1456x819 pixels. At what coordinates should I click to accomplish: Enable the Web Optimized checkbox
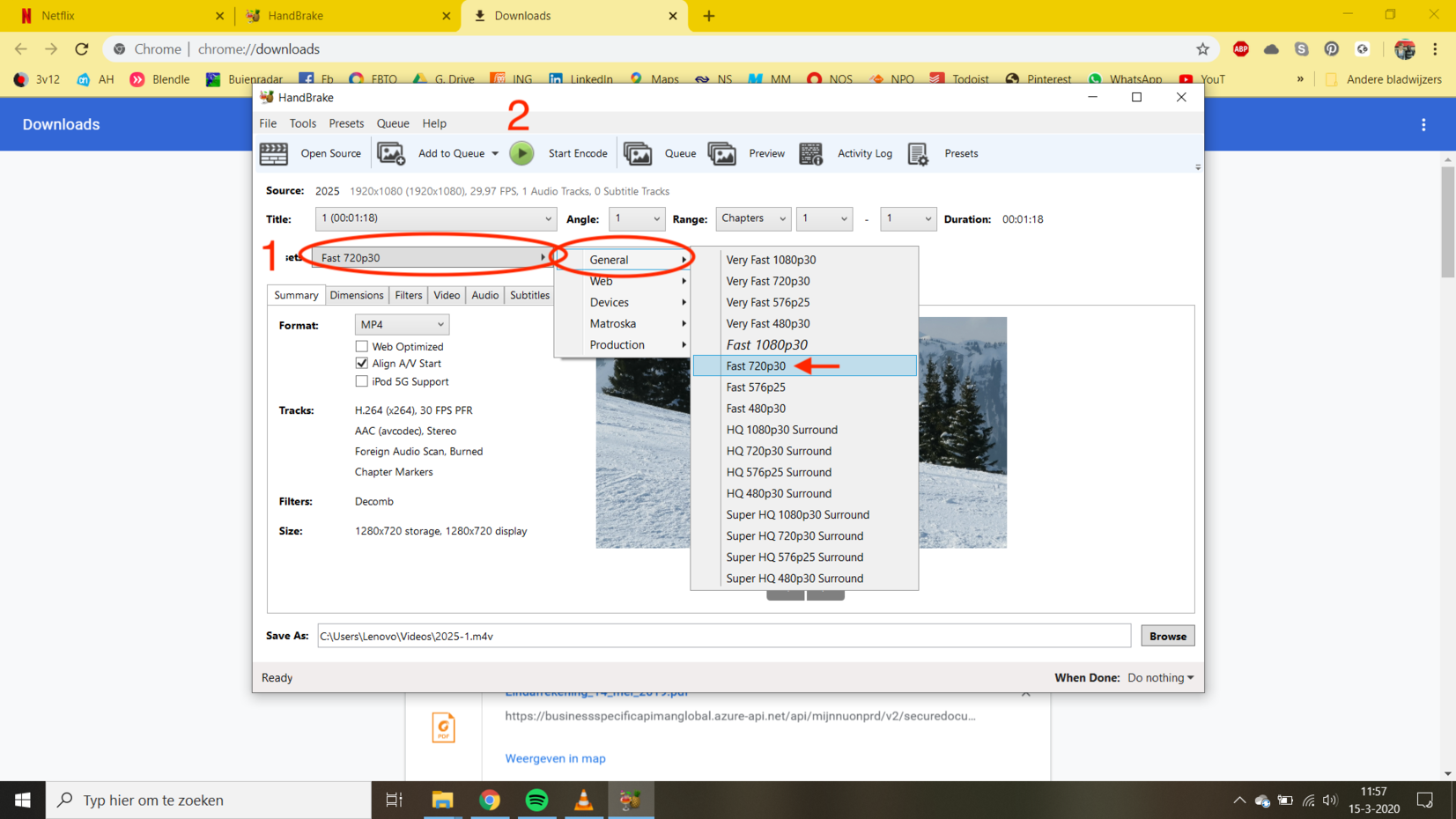click(x=362, y=346)
